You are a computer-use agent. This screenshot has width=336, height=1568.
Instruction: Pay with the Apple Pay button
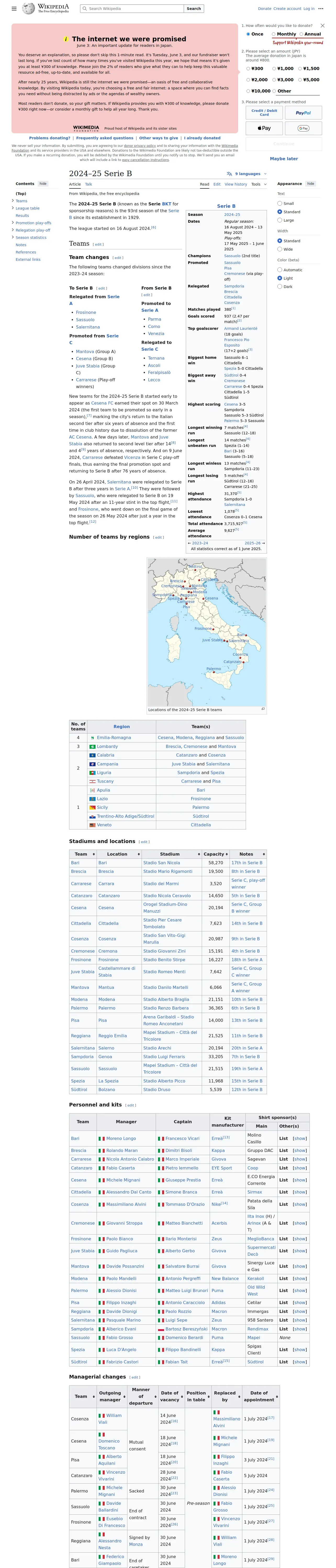coord(265,128)
